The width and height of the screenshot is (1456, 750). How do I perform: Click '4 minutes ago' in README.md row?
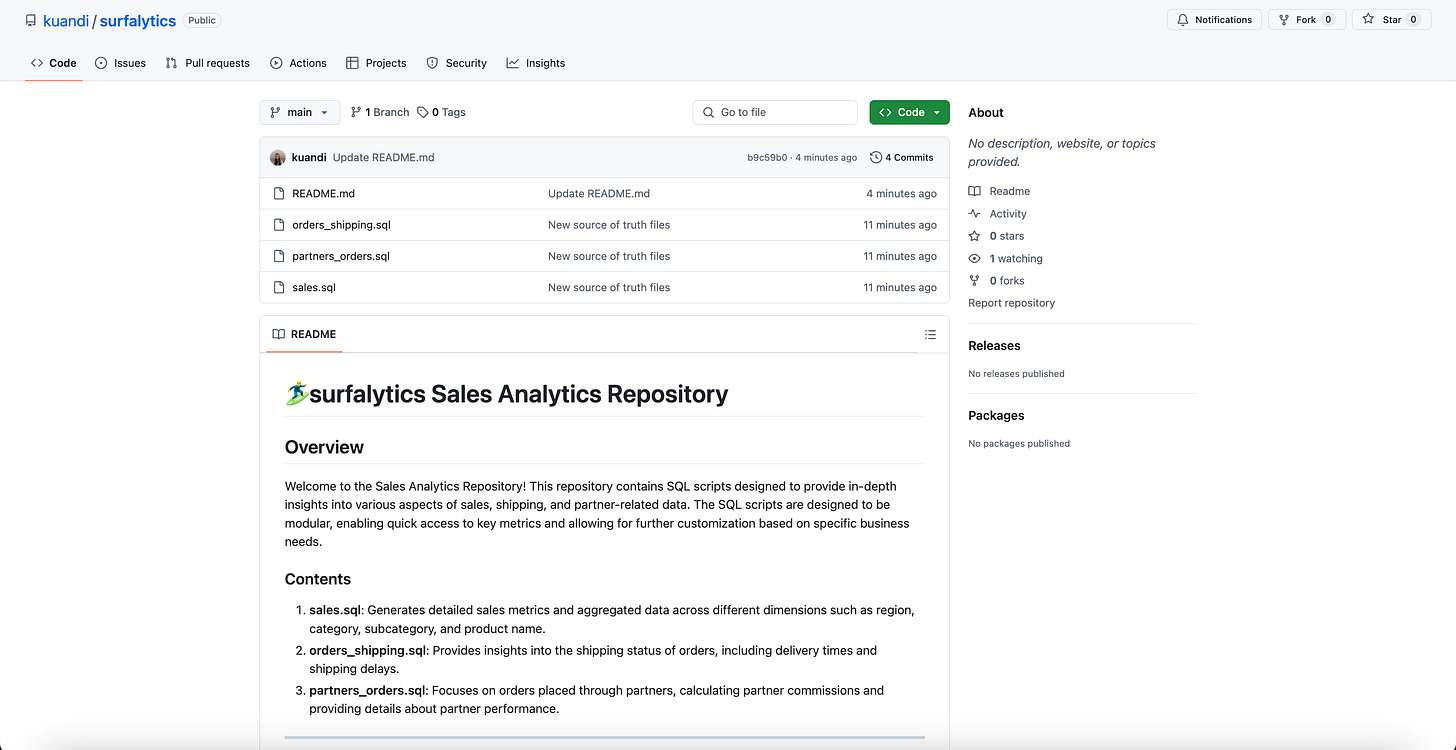coord(901,194)
